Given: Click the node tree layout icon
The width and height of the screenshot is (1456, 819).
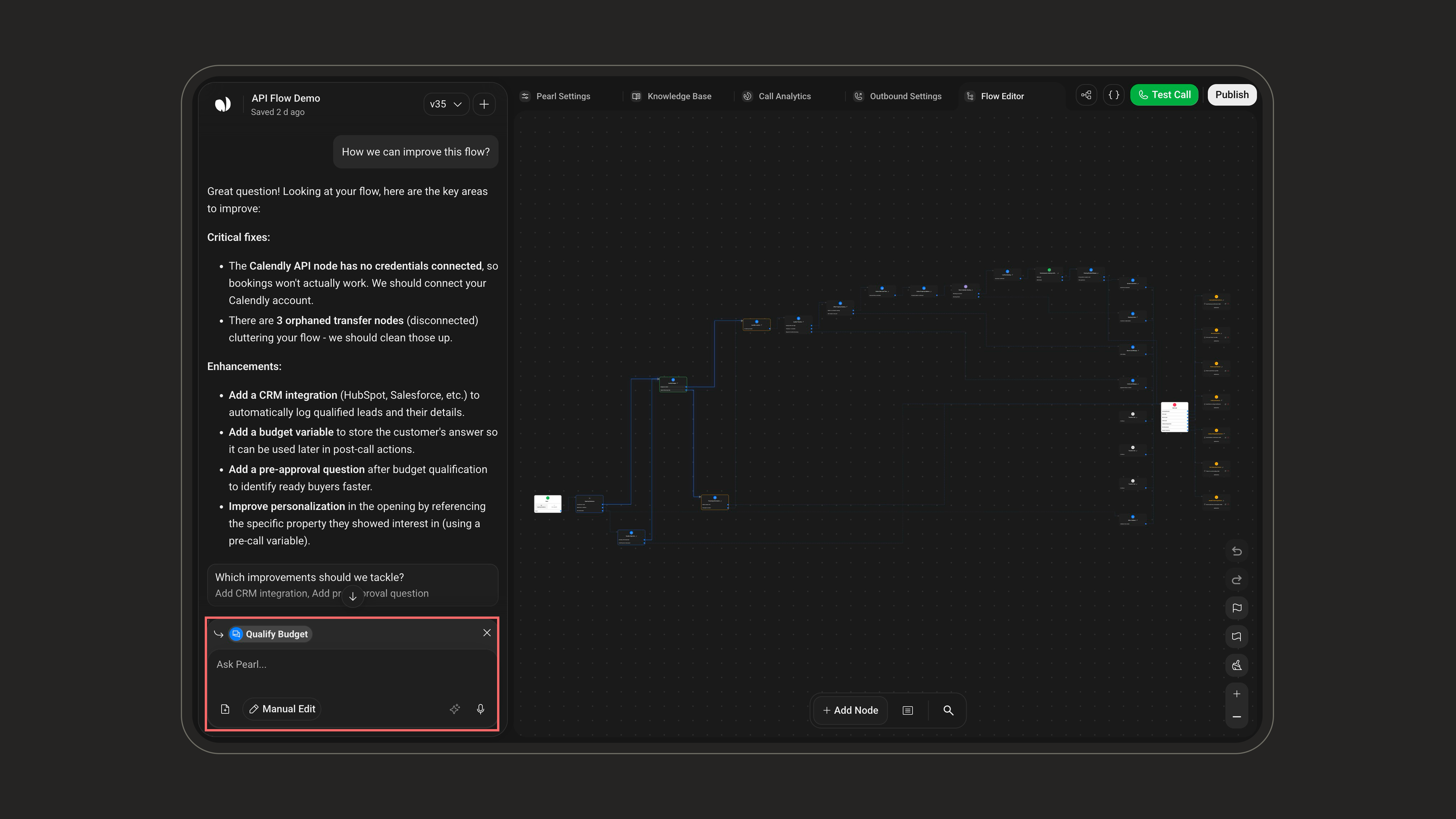Looking at the screenshot, I should 1086,95.
